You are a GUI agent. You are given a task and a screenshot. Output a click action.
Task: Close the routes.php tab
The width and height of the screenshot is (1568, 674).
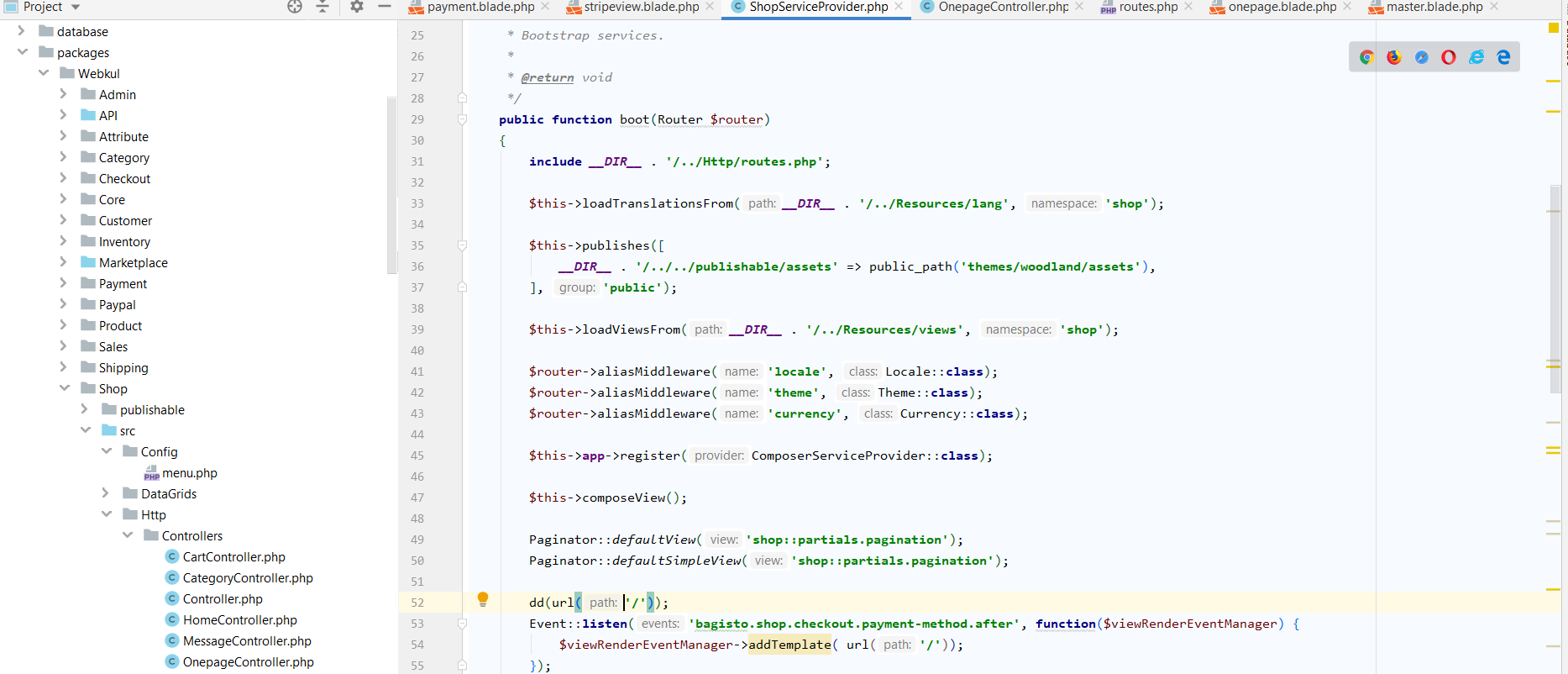click(x=1188, y=7)
